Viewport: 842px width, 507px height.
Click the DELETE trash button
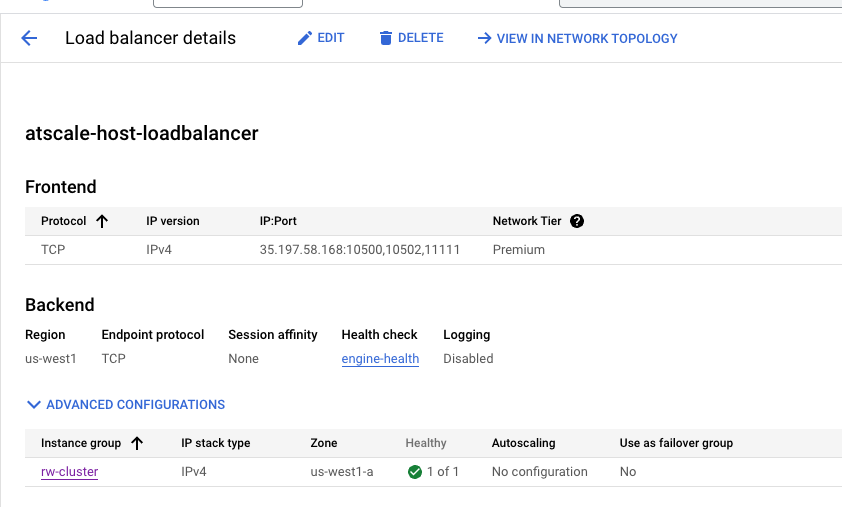click(411, 38)
